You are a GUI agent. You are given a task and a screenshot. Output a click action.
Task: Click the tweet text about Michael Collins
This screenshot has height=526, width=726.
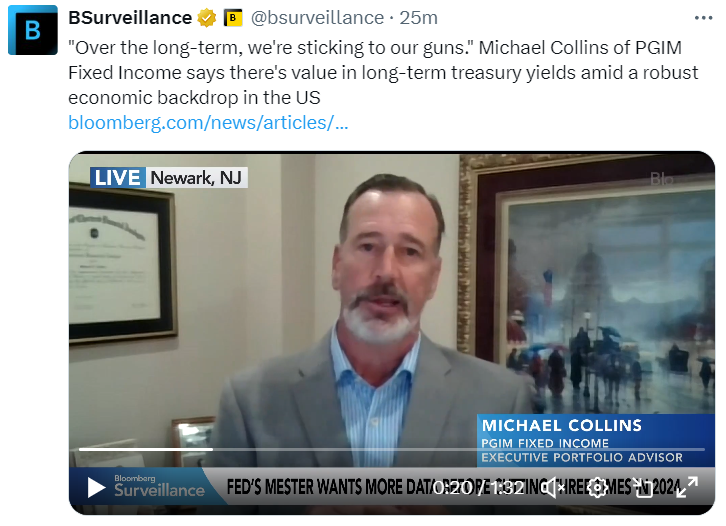point(383,73)
